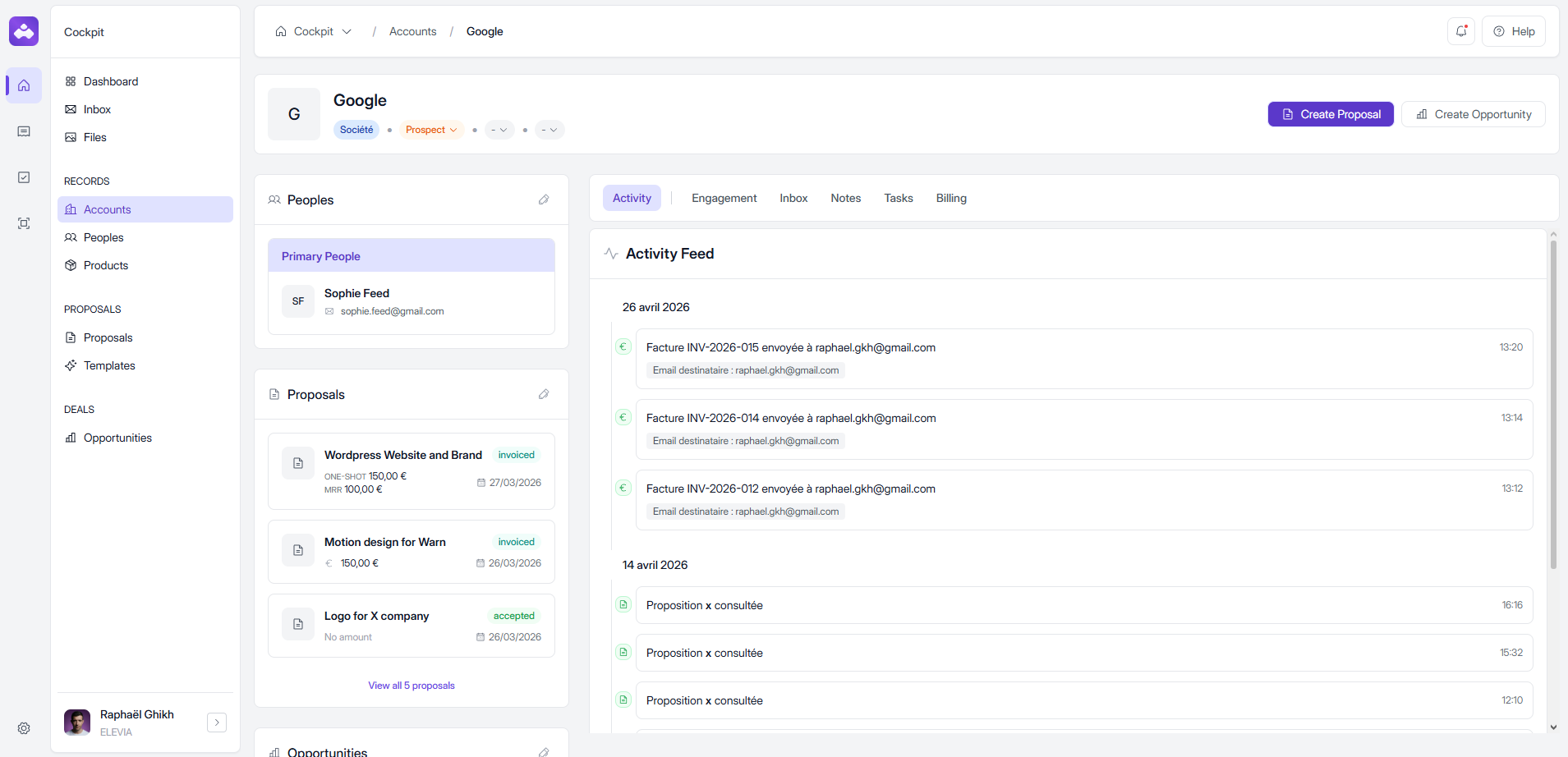This screenshot has height=757, width=1568.
Task: Click Raphaël Ghikh profile picture
Action: coord(77,723)
